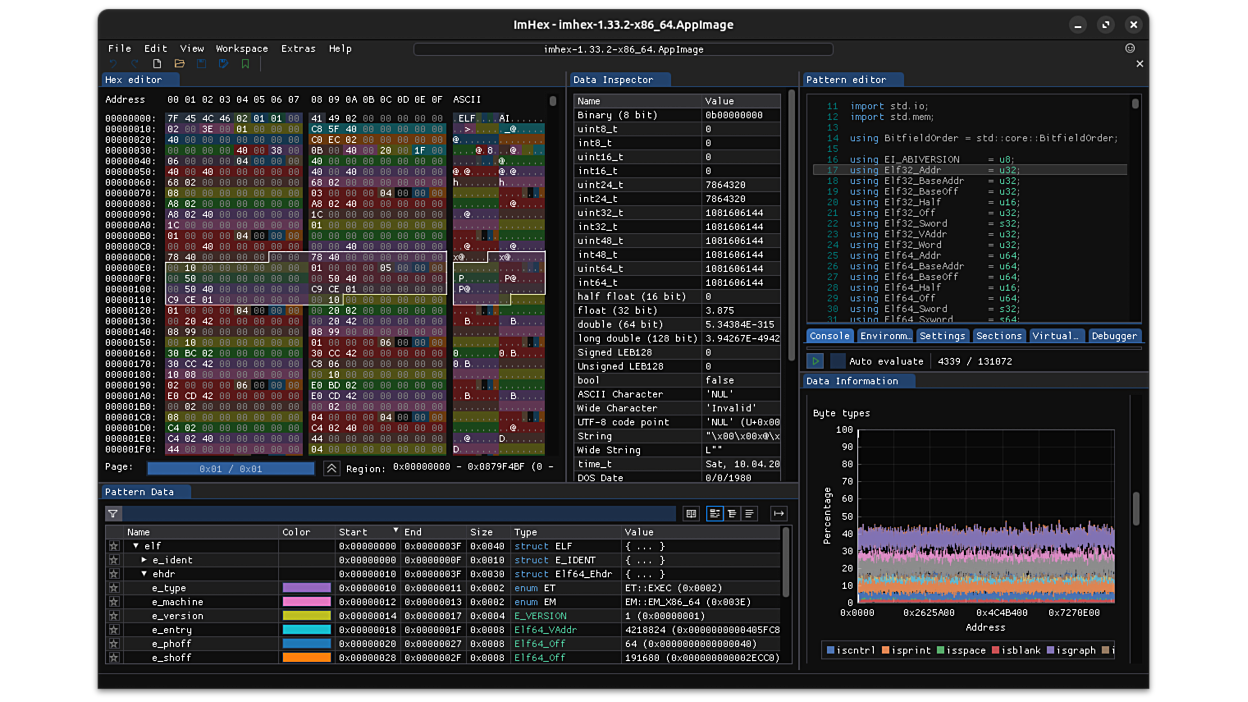Screen dimensions: 1248x702
Task: Expand the e_ident tree node
Action: (x=145, y=560)
